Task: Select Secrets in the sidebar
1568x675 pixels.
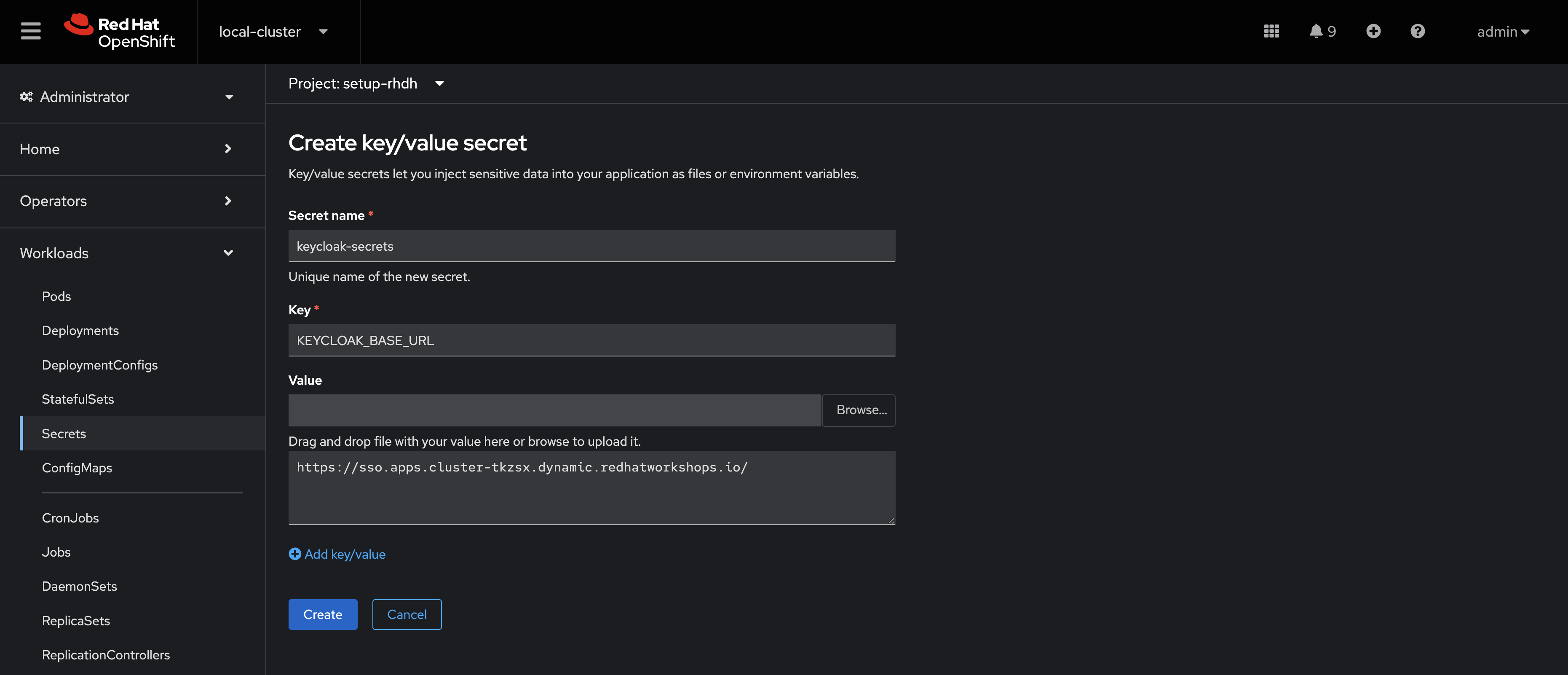Action: click(x=63, y=434)
